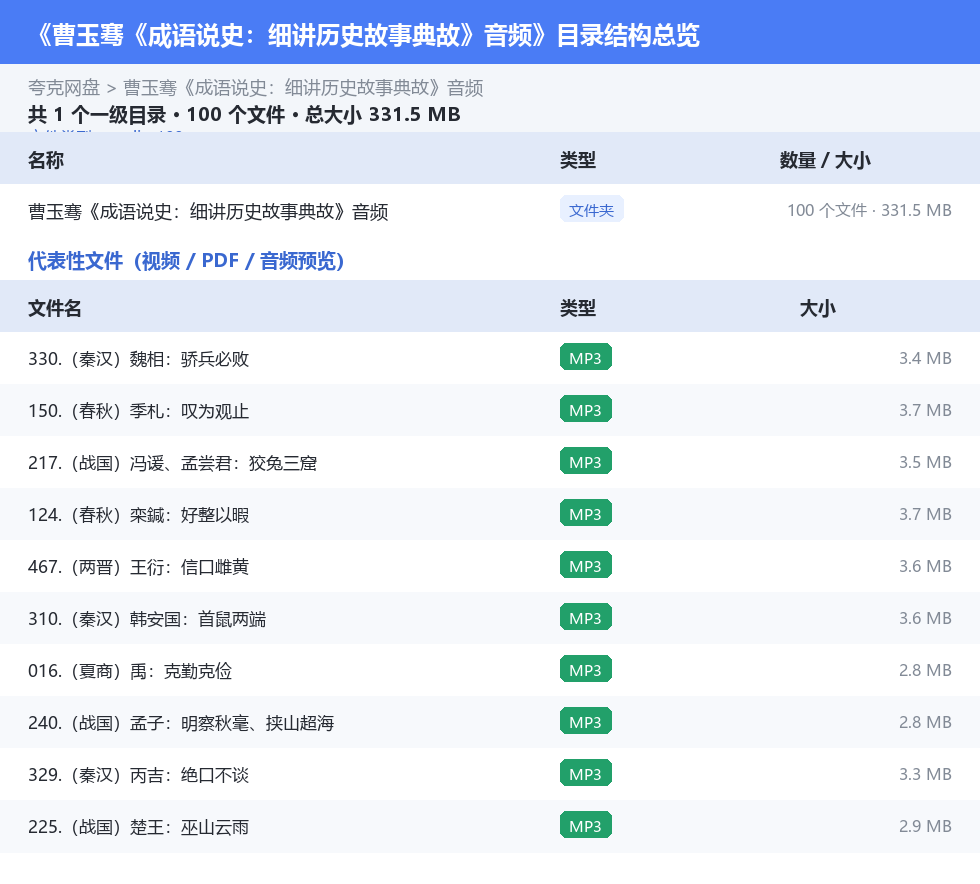Screen dimensions: 980x884
Task: Click MP3 badge for 楚王：巫山云雨
Action: 586,825
